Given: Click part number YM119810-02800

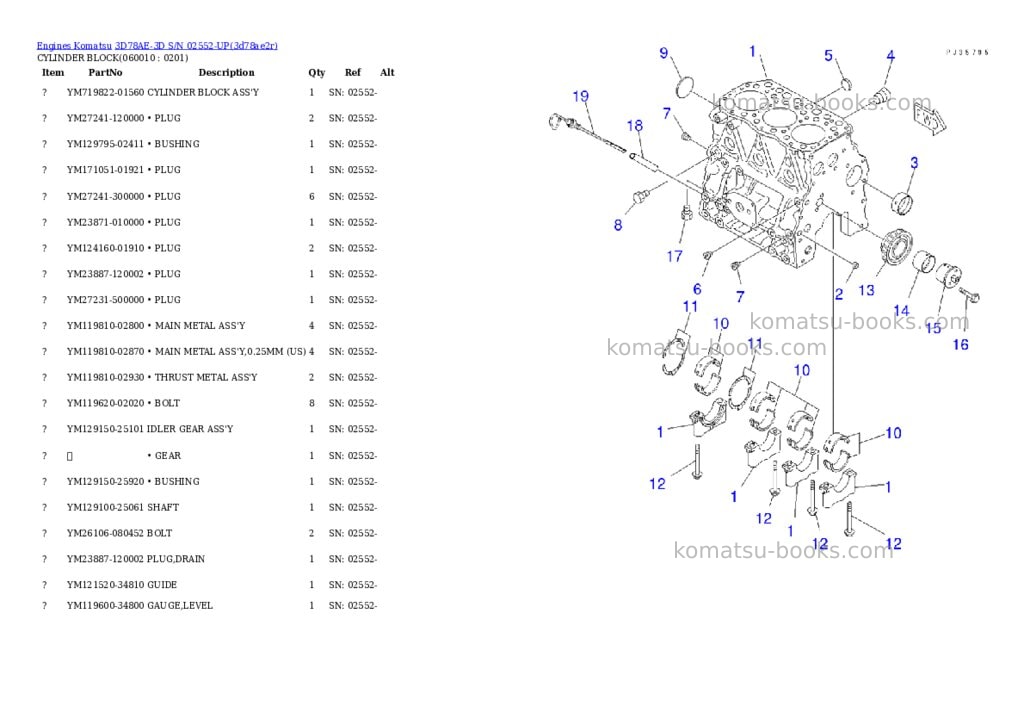Looking at the screenshot, I should [x=105, y=326].
